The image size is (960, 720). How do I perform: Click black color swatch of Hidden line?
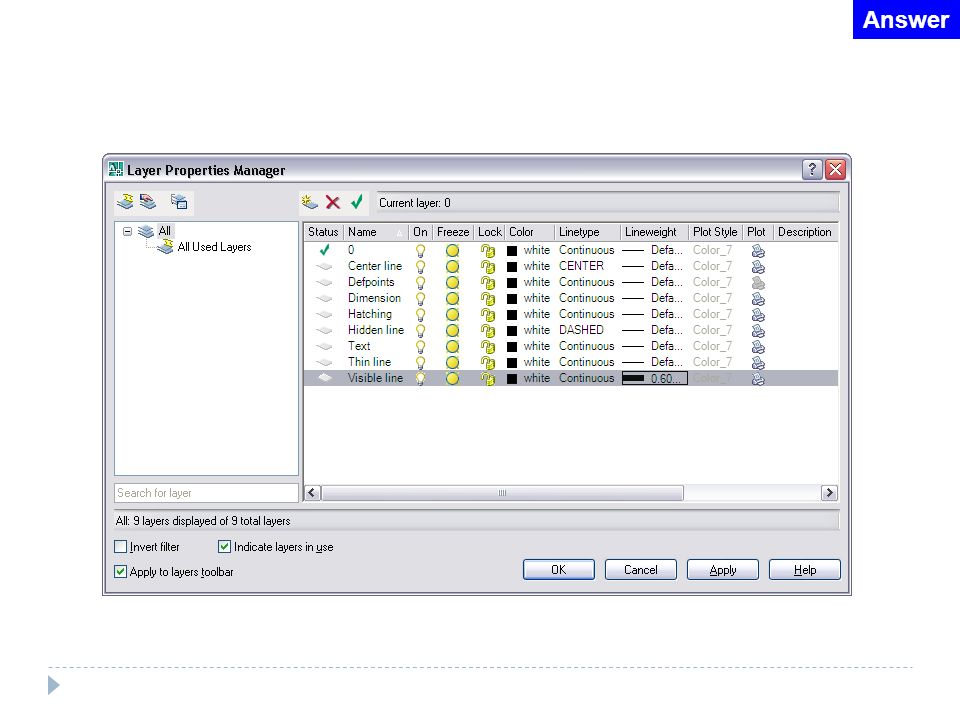pos(512,331)
